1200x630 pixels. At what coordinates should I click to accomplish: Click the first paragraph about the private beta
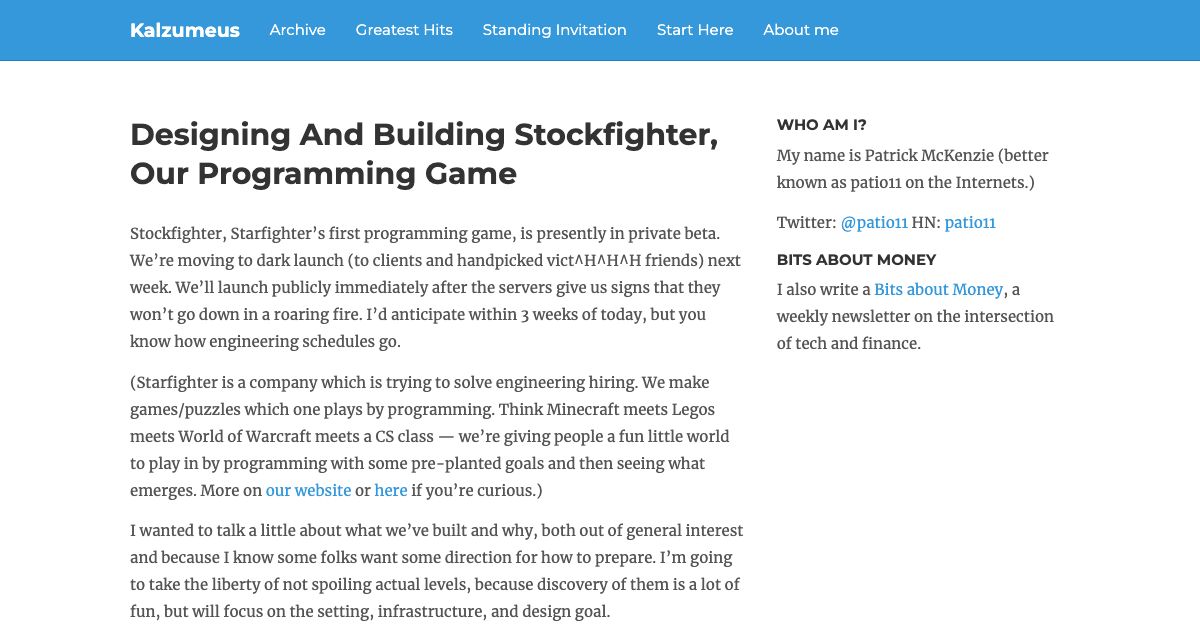(x=435, y=286)
